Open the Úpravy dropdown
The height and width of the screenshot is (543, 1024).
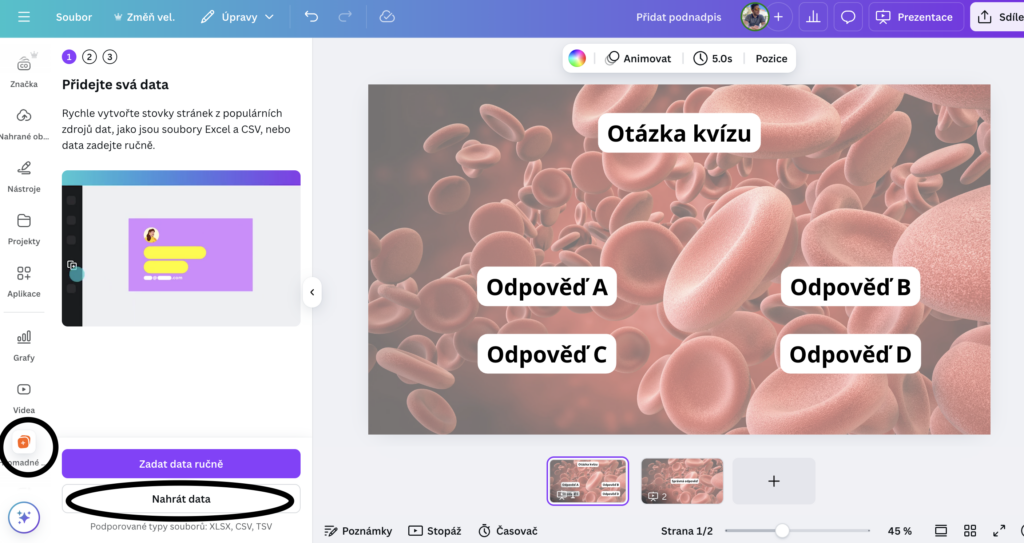coord(236,17)
